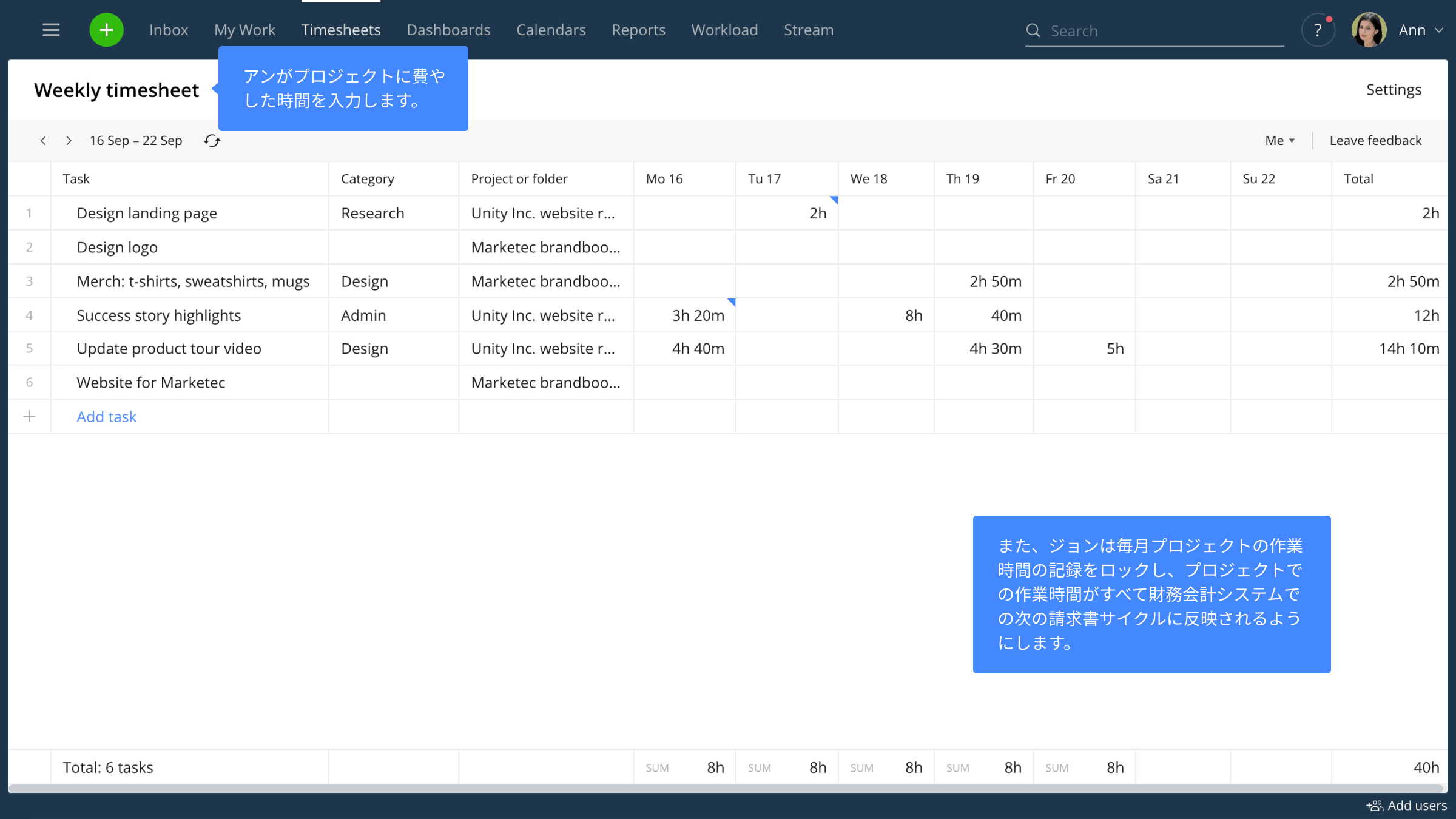Go to next week with right arrow

pos(69,141)
